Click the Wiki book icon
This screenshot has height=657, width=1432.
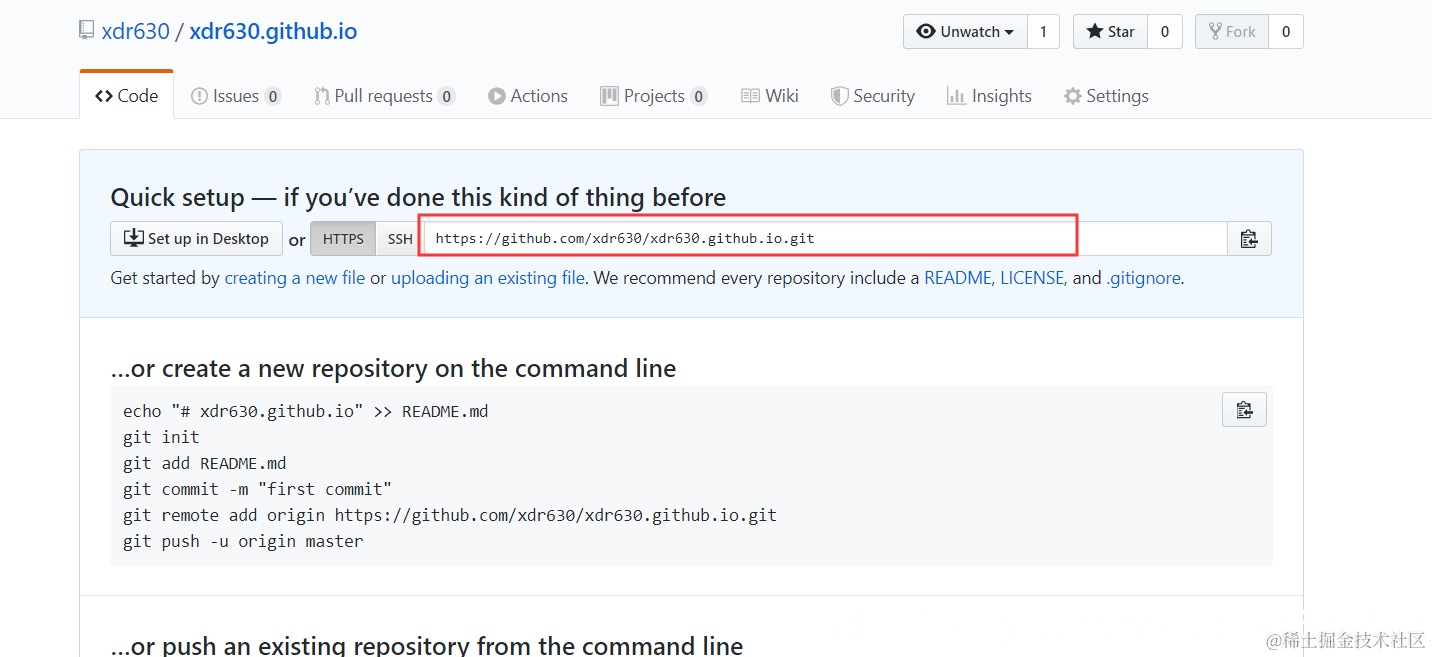click(x=750, y=96)
